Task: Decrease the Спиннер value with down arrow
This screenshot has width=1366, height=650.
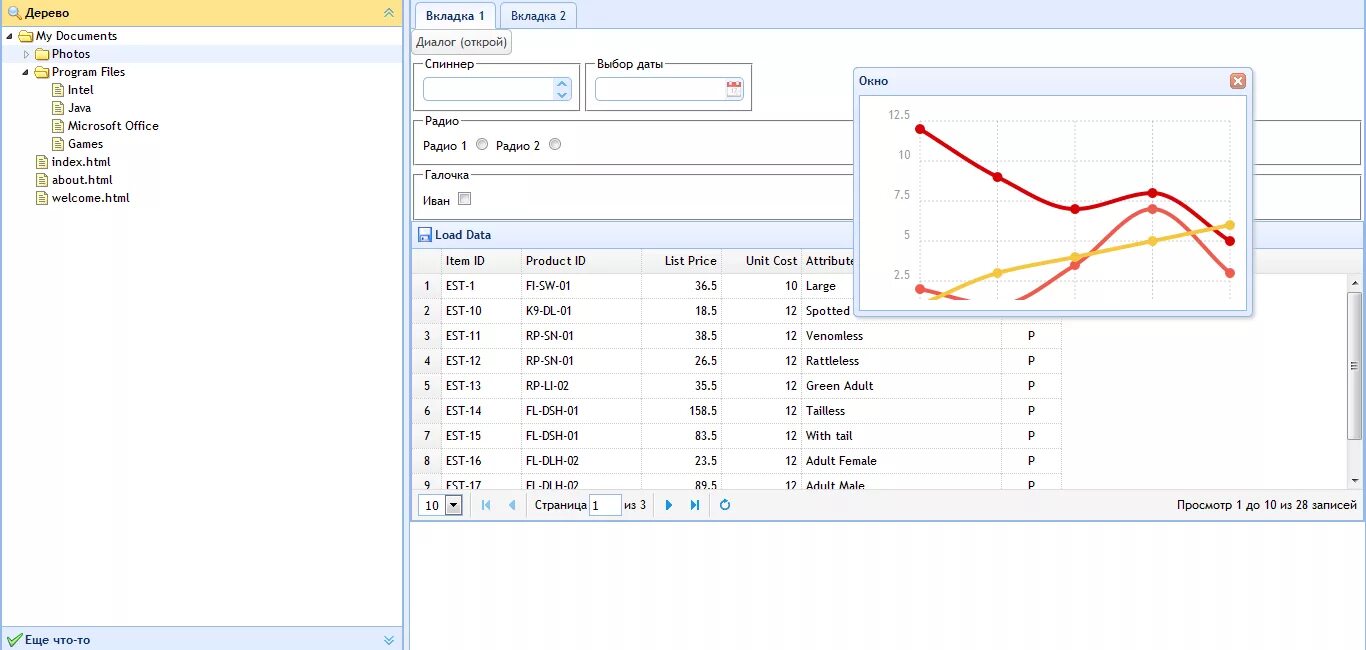Action: click(562, 95)
